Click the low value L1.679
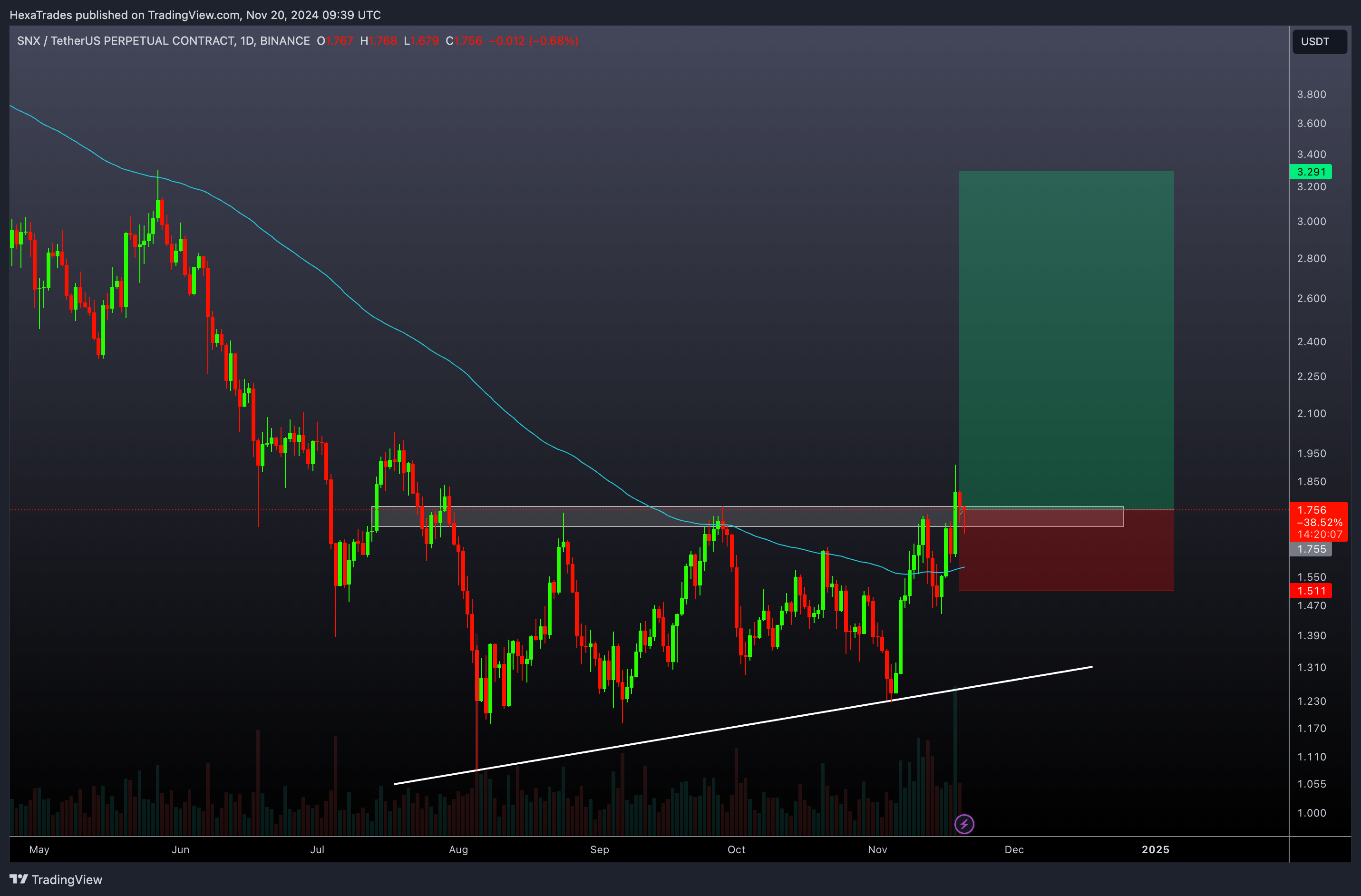The width and height of the screenshot is (1361, 896). pyautogui.click(x=421, y=40)
